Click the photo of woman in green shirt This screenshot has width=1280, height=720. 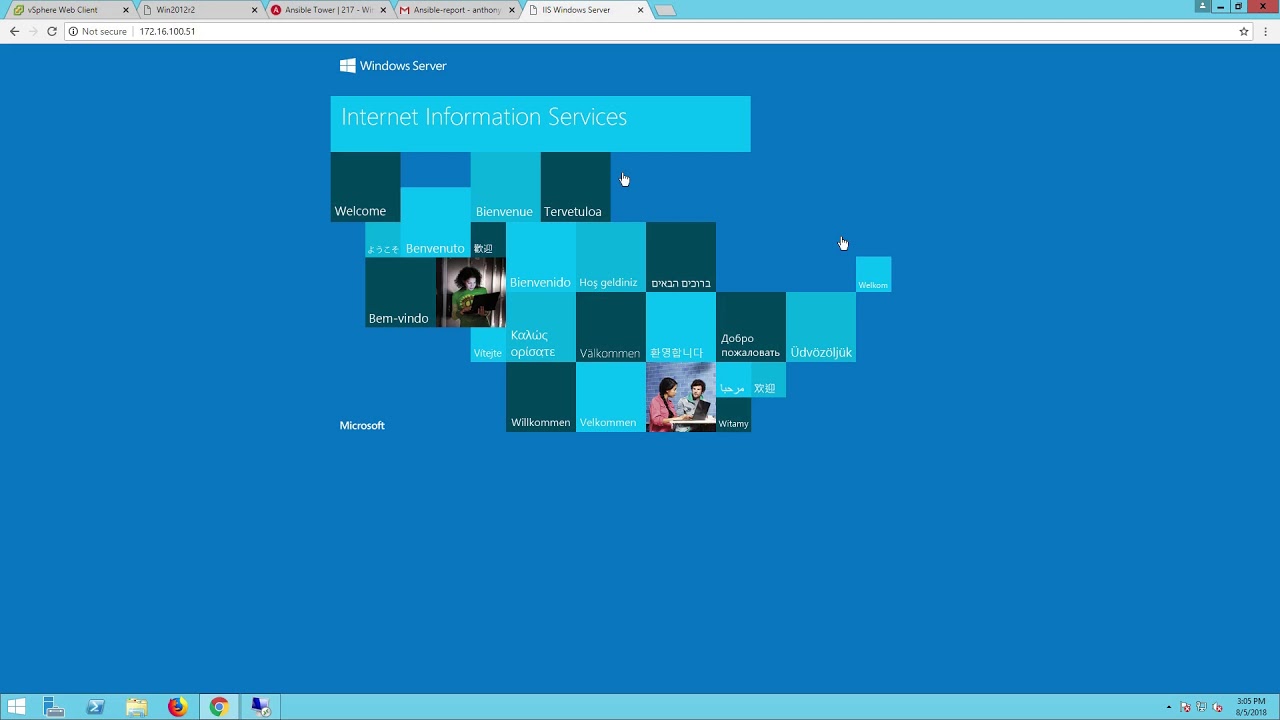[470, 292]
